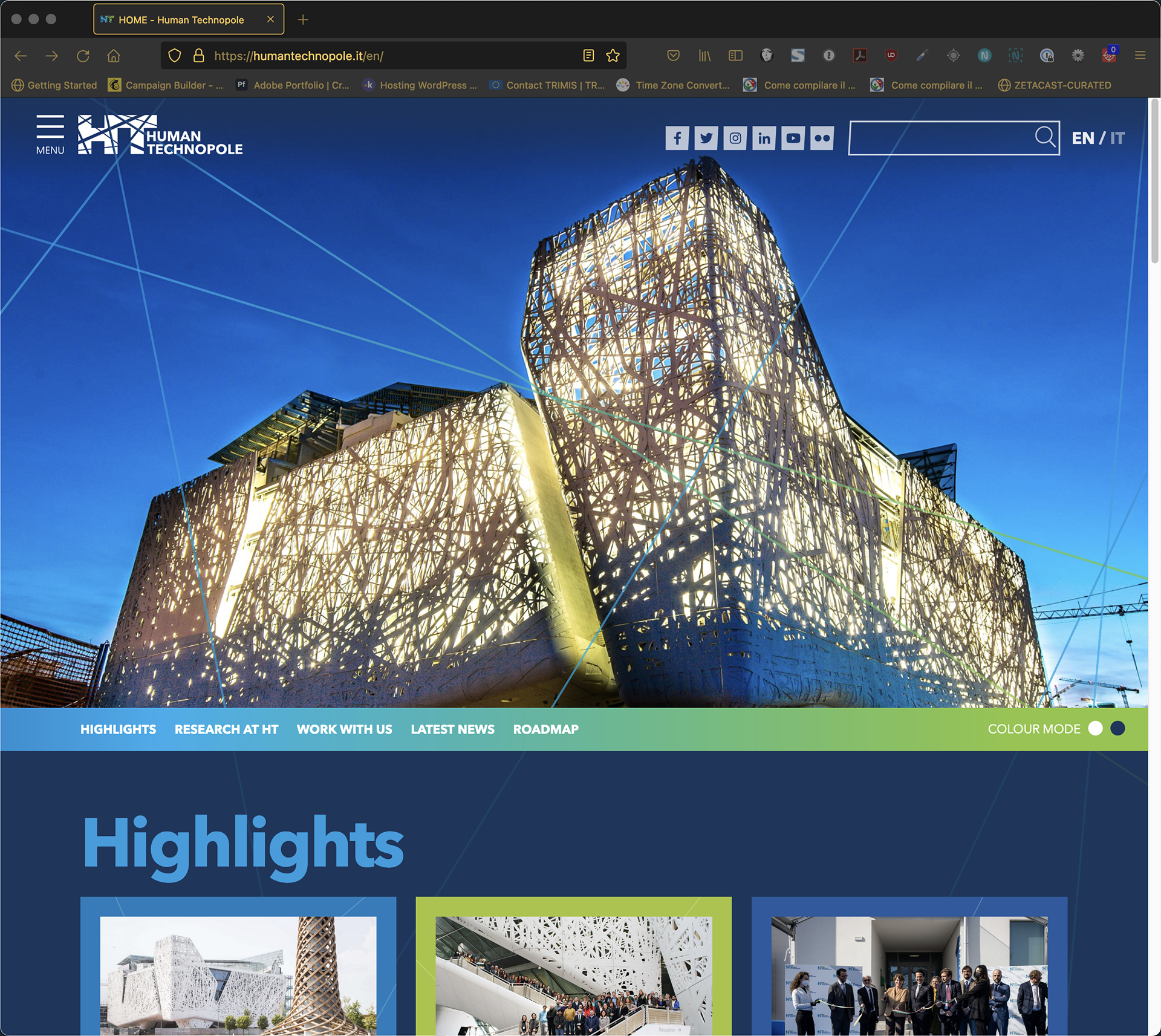Go to RESEARCH AT HT section
1161x1036 pixels.
[x=227, y=729]
